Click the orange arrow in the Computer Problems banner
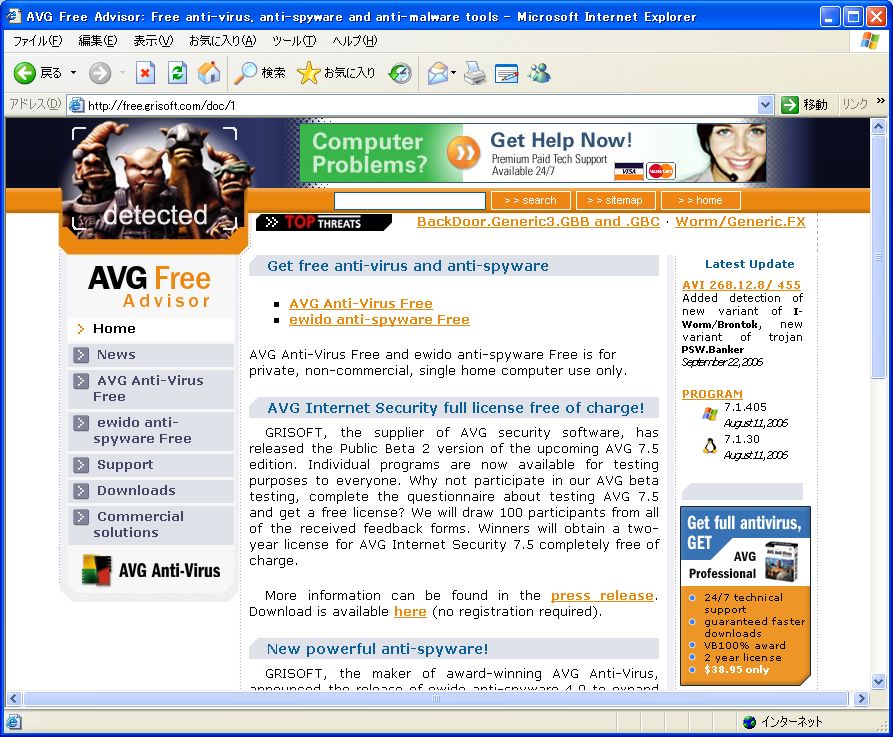 tap(462, 153)
